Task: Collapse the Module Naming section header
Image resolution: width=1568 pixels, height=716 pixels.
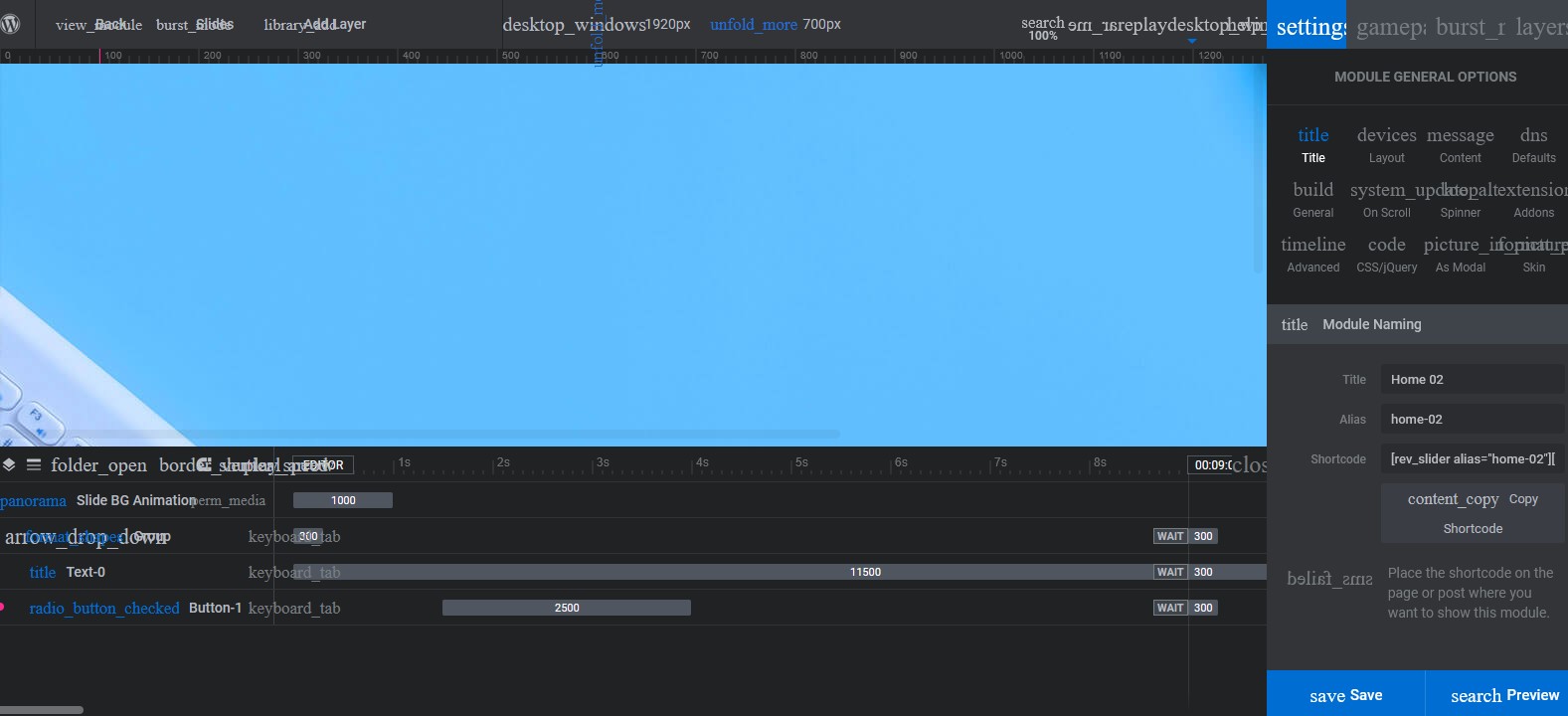Action: (x=1417, y=324)
